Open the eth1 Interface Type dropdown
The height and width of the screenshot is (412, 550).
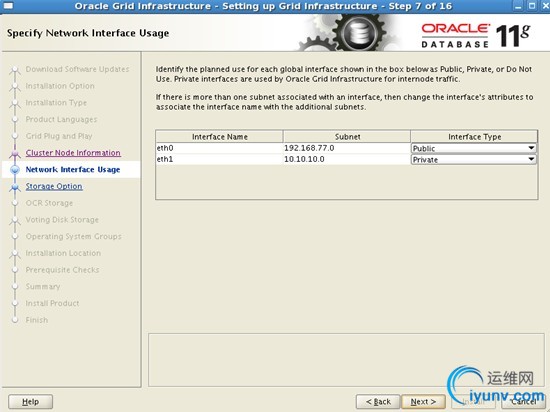pos(474,160)
